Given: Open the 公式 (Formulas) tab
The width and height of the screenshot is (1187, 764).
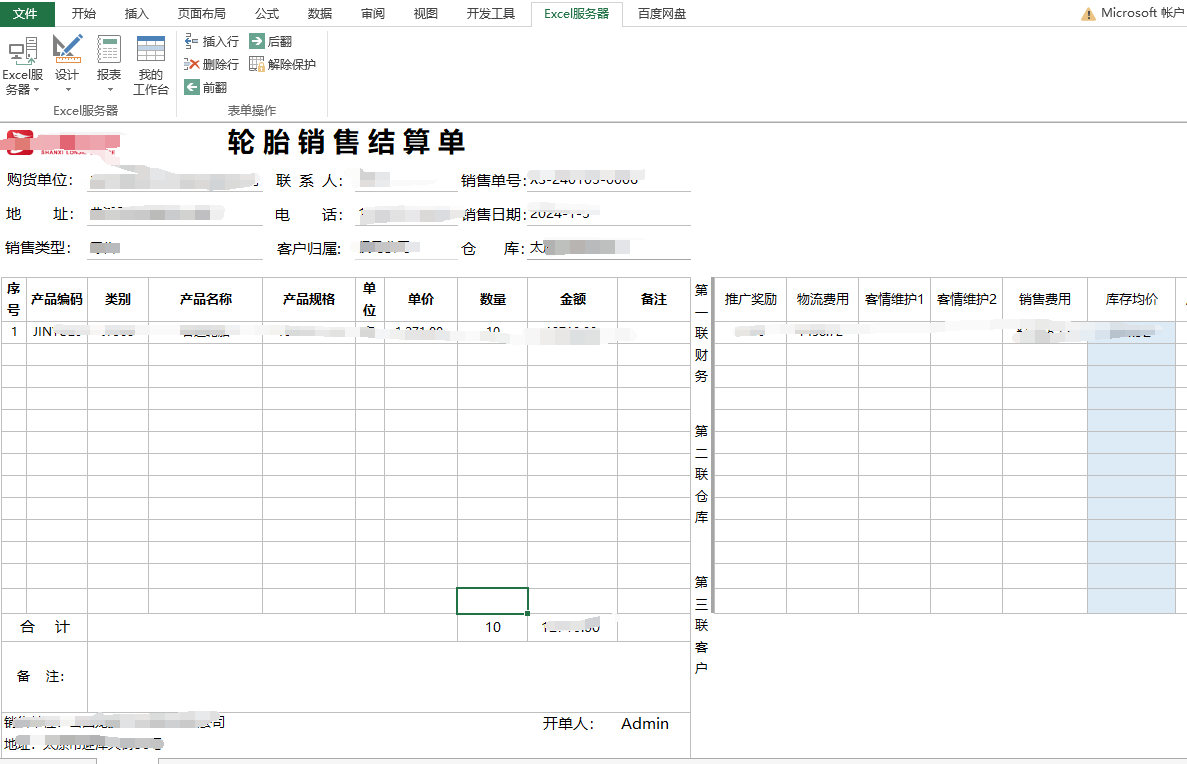Looking at the screenshot, I should tap(267, 14).
